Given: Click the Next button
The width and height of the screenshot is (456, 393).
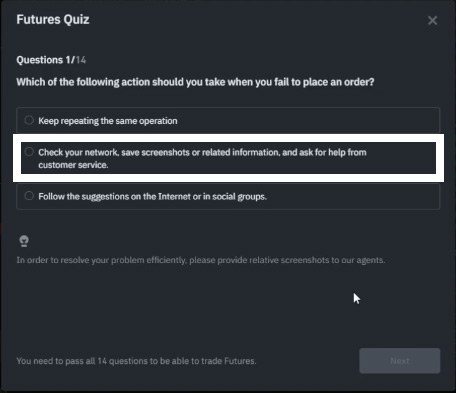Looking at the screenshot, I should tap(400, 361).
